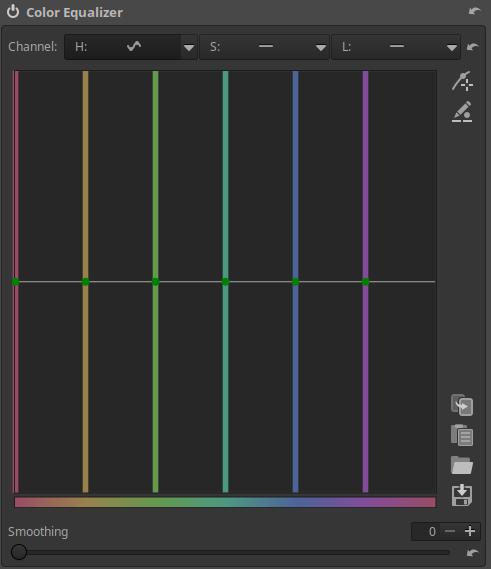Select the S channel curve tab
The height and width of the screenshot is (569, 491).
(x=256, y=47)
